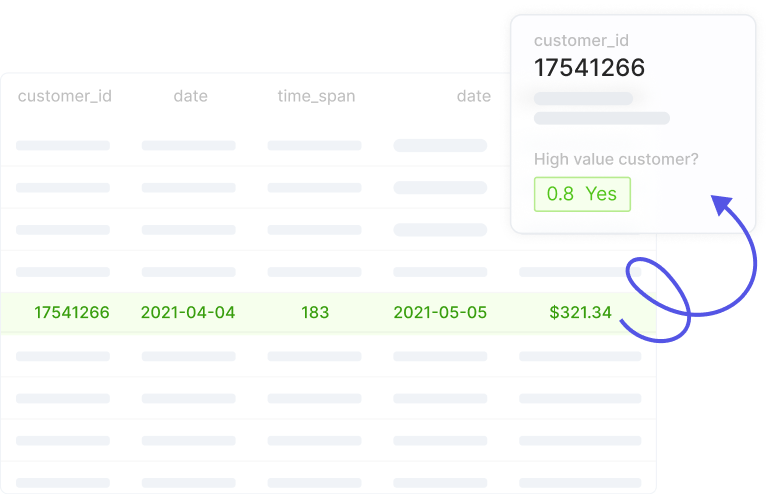The width and height of the screenshot is (773, 494).
Task: Click the purple arrowhead pointing at the card
Action: click(719, 204)
